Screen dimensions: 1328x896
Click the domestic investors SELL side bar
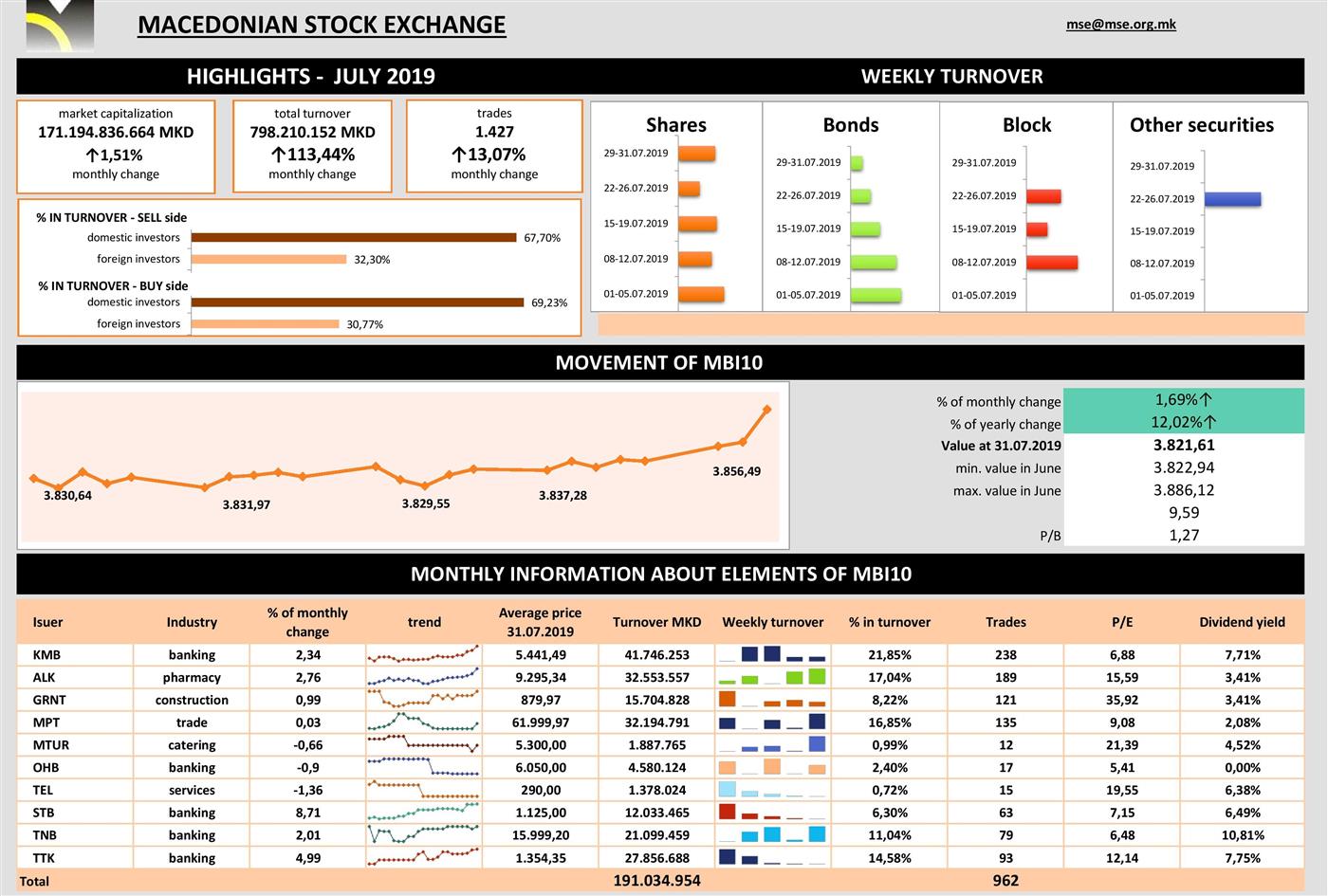click(x=354, y=238)
